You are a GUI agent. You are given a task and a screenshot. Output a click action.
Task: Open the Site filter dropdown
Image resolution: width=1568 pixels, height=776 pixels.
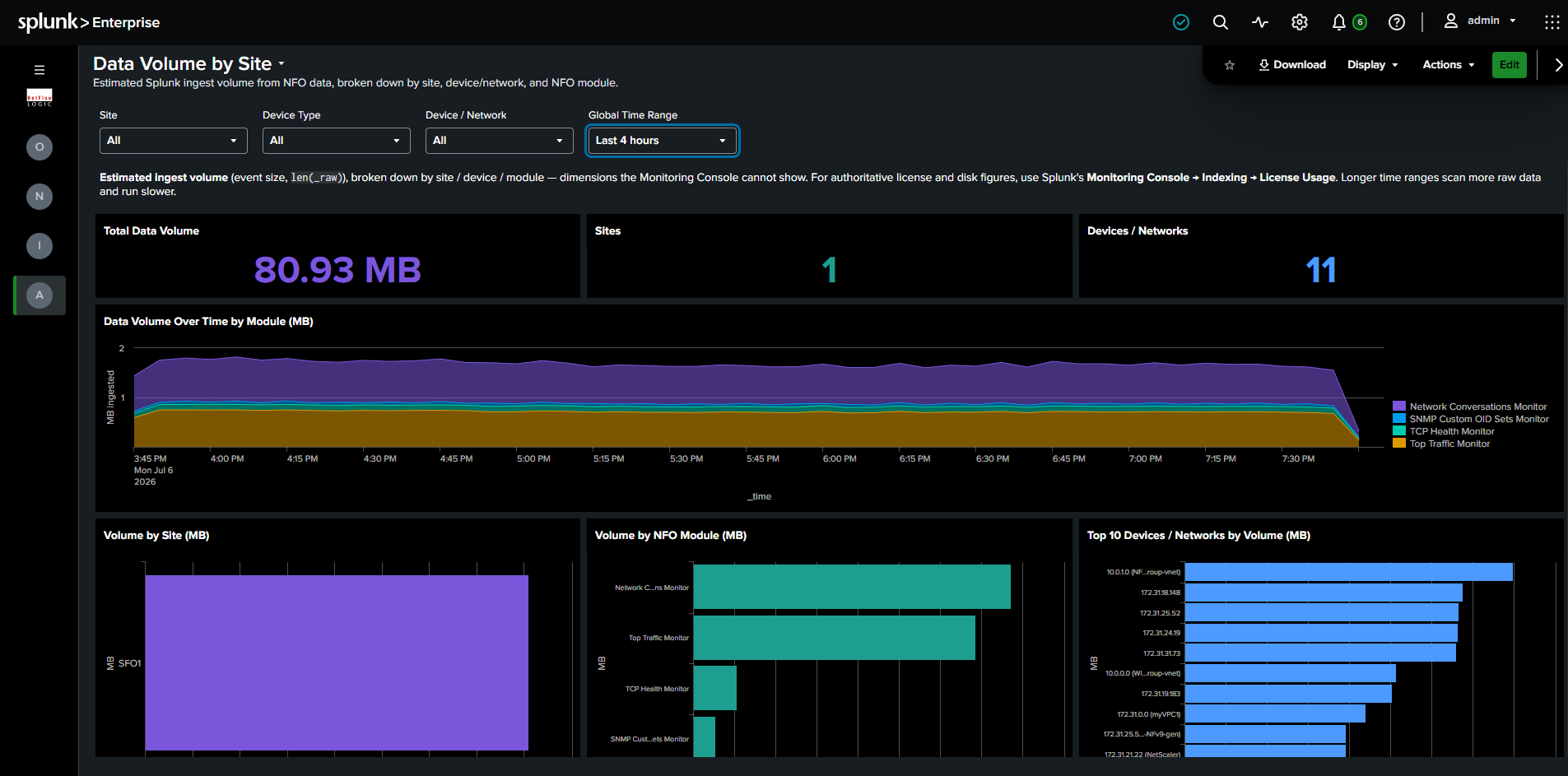173,141
